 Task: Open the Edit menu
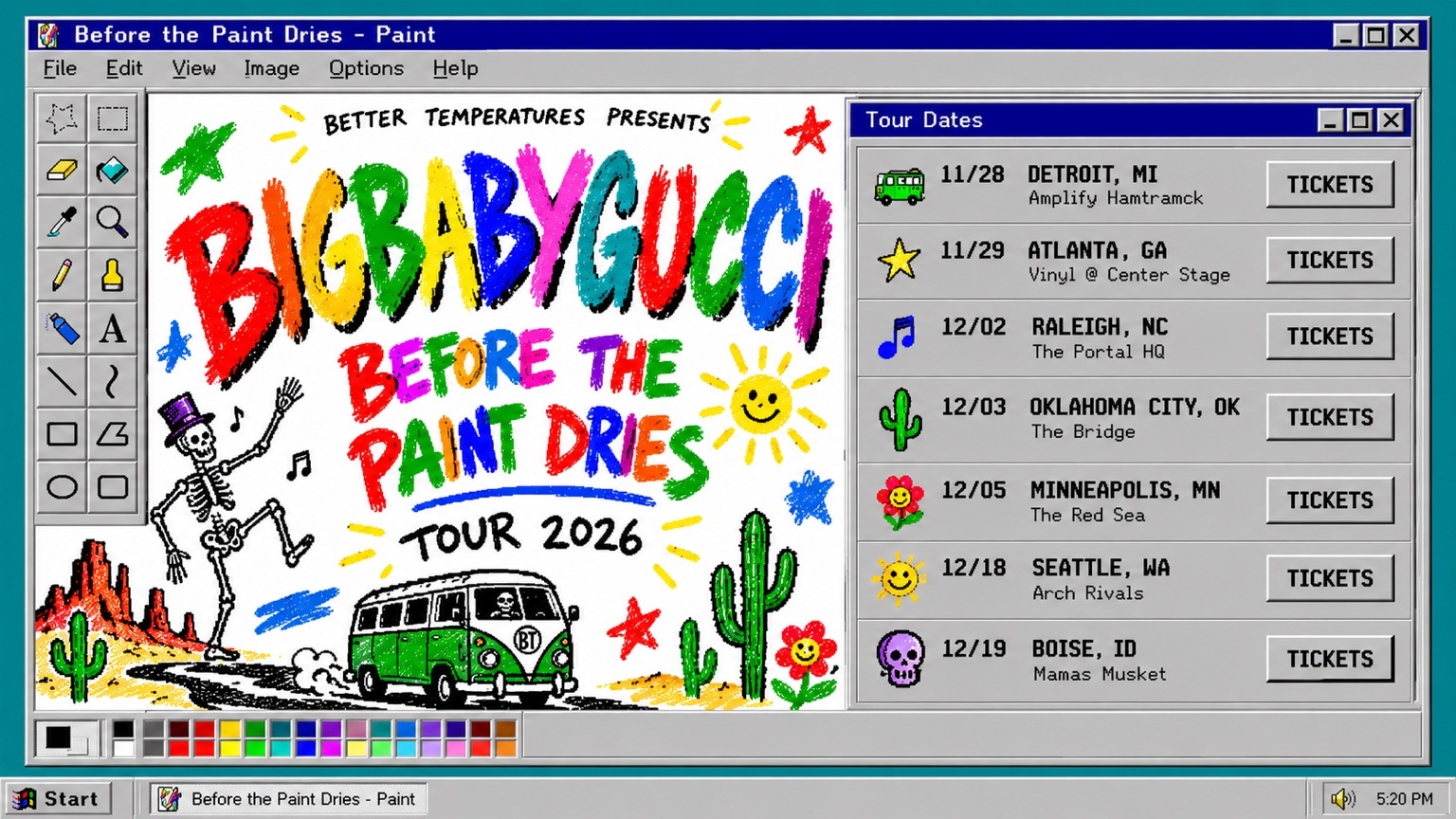coord(124,68)
